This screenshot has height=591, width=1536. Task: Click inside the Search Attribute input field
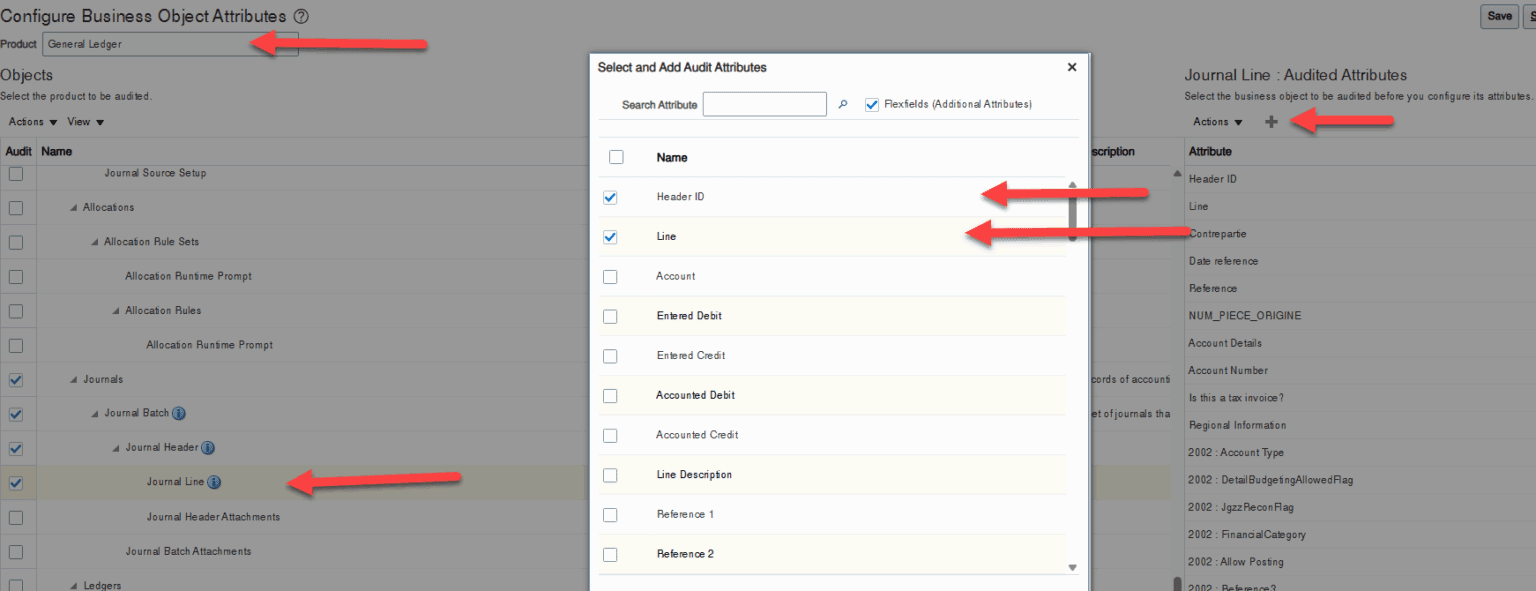pos(764,104)
